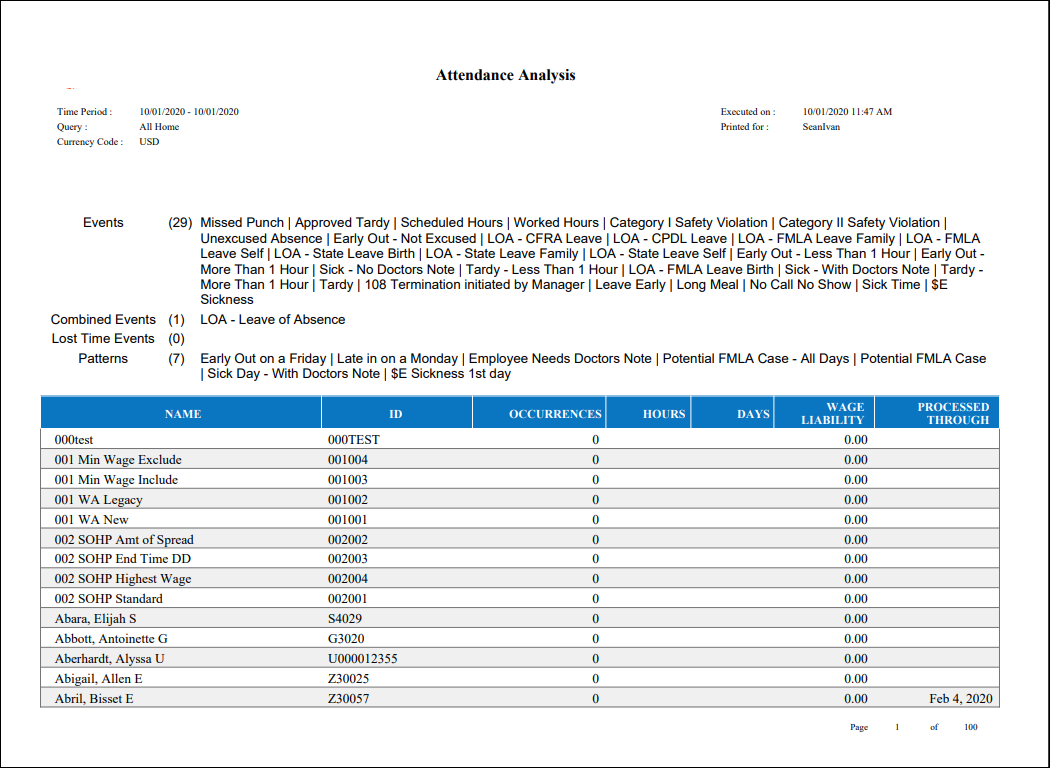
Task: Open the record for Abara, Elijah S
Action: point(95,618)
